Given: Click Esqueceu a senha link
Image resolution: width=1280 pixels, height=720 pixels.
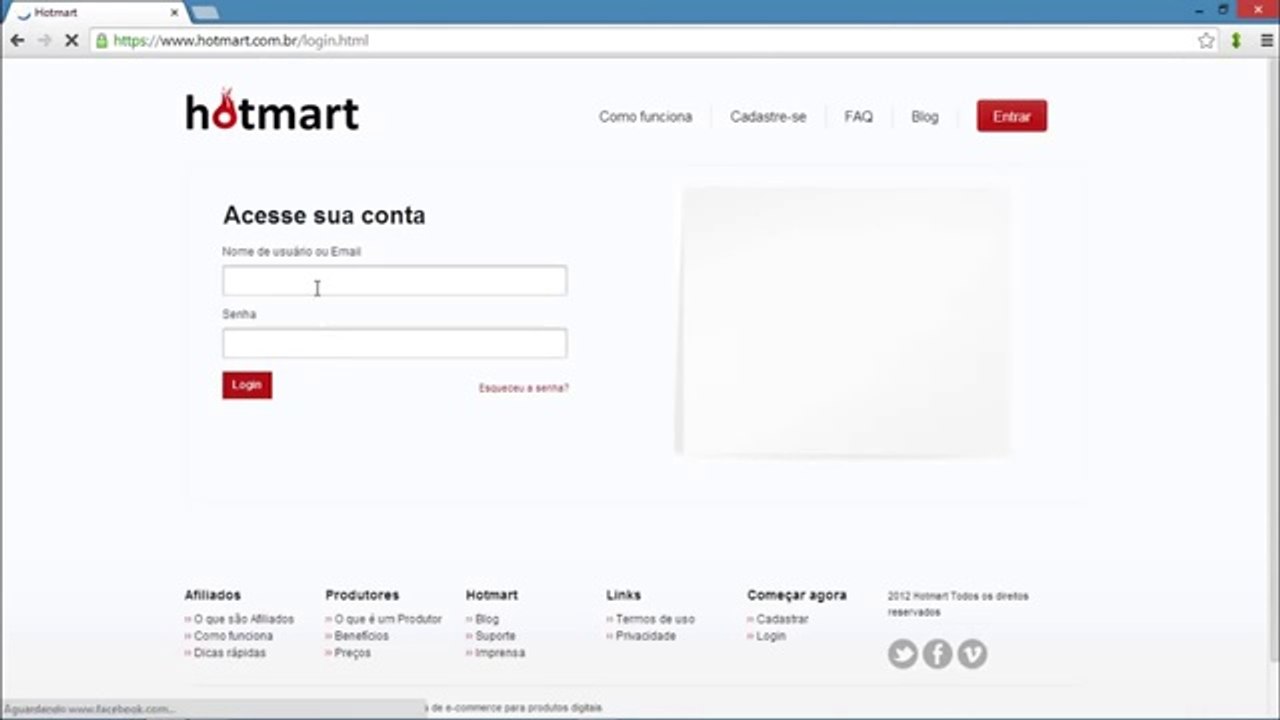Looking at the screenshot, I should pos(523,388).
